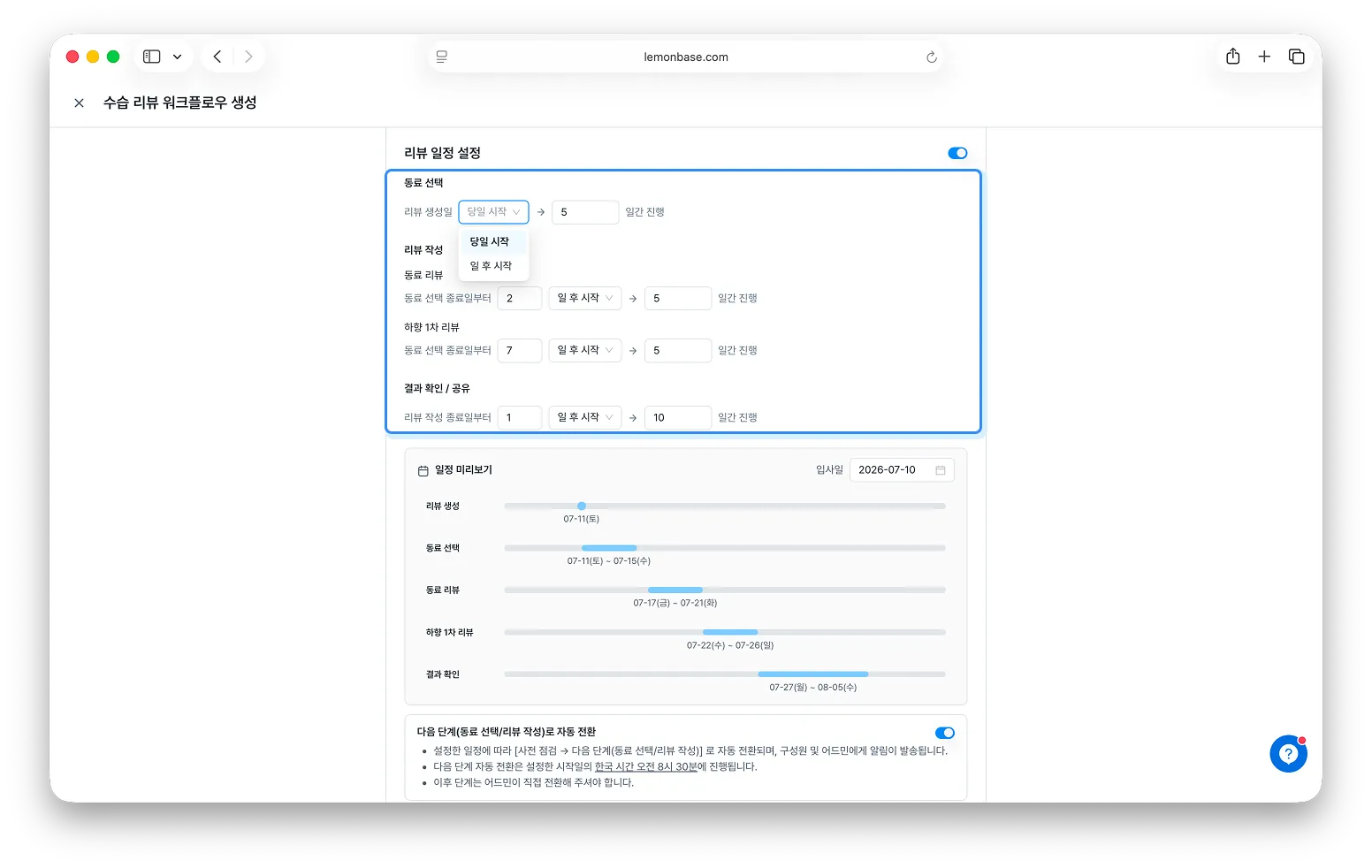Edit the 결과 확인 / 공유 duration days field

tap(678, 418)
